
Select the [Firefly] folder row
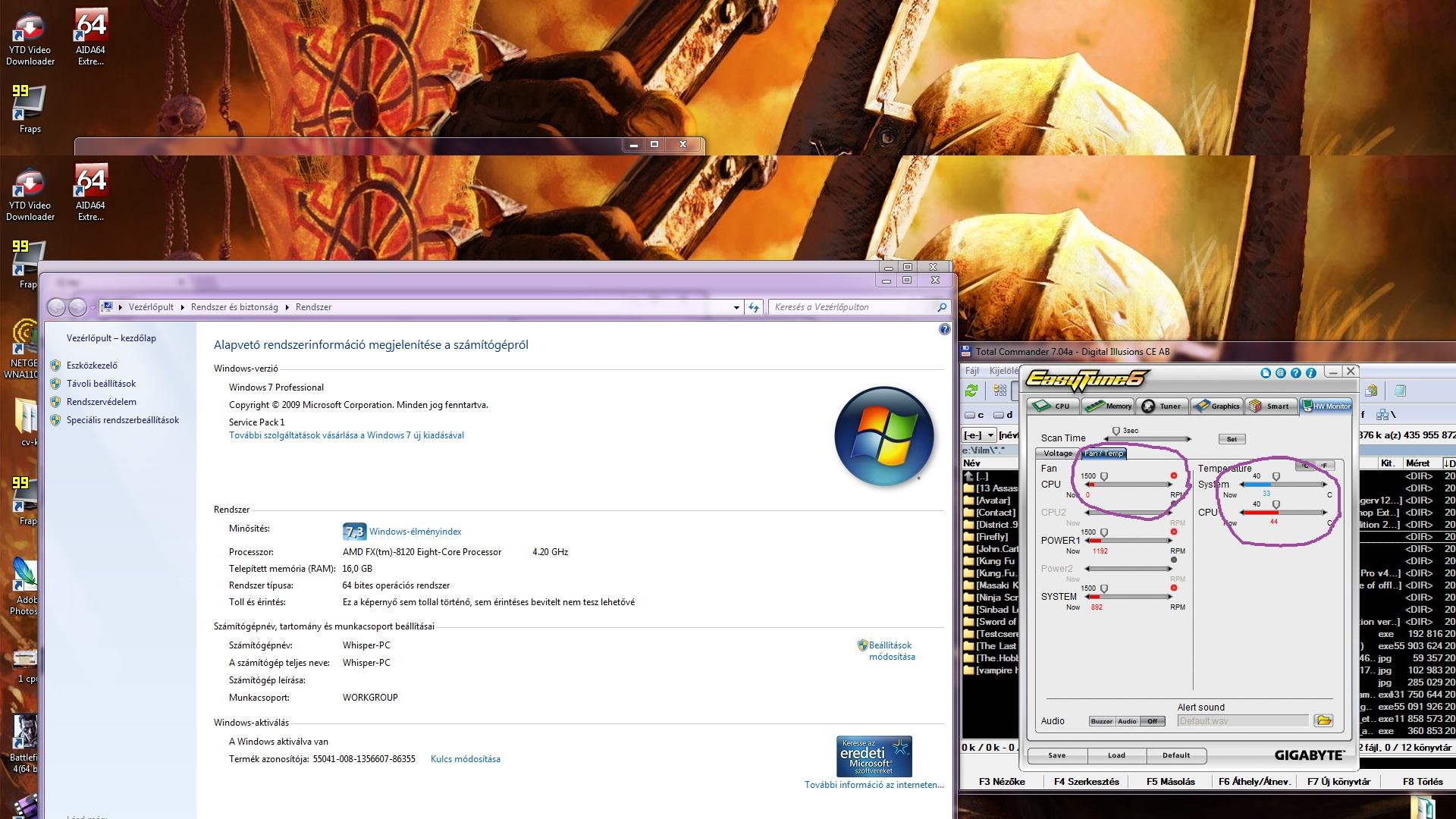(991, 537)
